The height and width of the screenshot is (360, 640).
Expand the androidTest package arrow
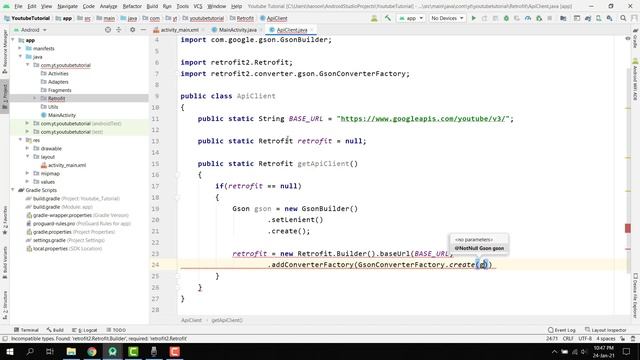(x=27, y=123)
